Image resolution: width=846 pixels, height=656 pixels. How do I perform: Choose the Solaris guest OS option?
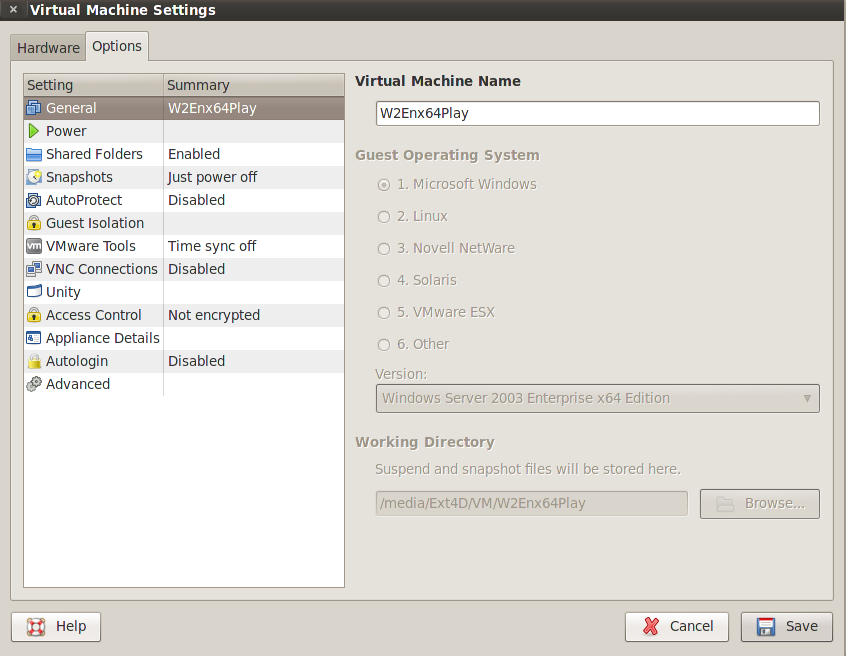pyautogui.click(x=384, y=281)
